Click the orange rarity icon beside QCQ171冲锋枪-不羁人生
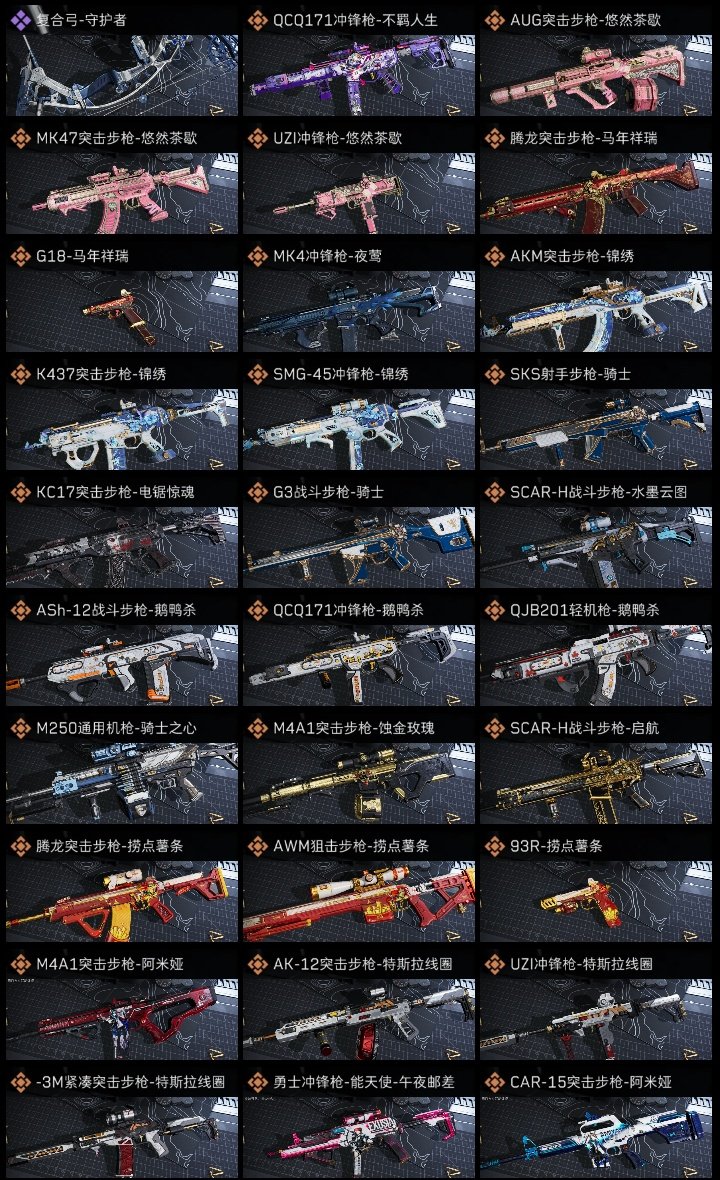Screen dimensions: 720x1180 (257, 20)
